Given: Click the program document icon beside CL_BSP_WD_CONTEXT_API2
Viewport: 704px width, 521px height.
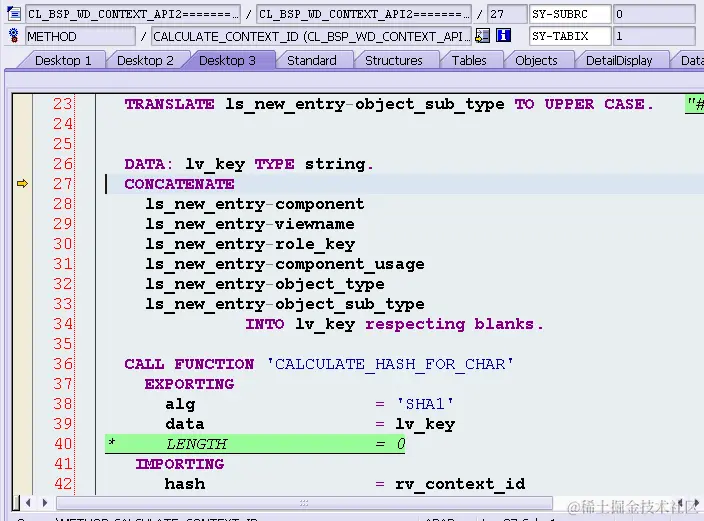Looking at the screenshot, I should [x=14, y=14].
